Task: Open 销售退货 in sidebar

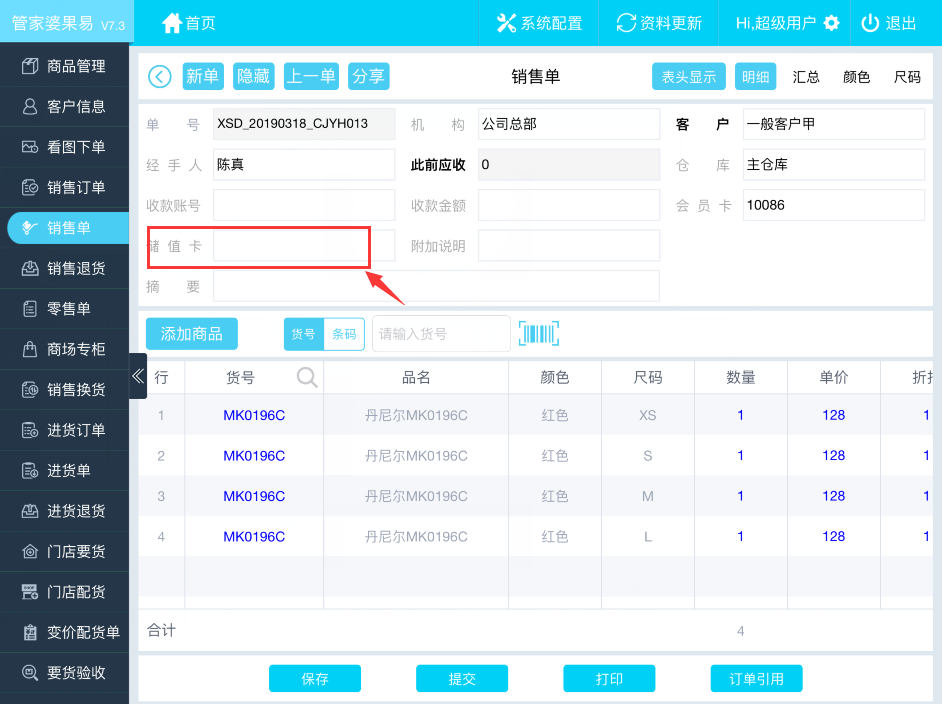Action: pos(65,269)
